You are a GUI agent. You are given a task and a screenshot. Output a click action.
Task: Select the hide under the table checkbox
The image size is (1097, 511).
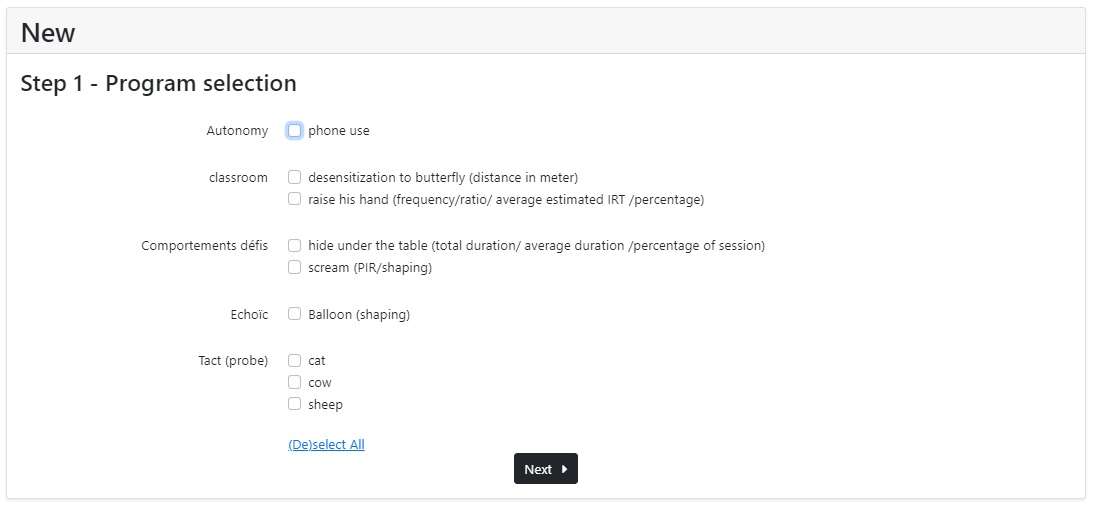(x=295, y=245)
